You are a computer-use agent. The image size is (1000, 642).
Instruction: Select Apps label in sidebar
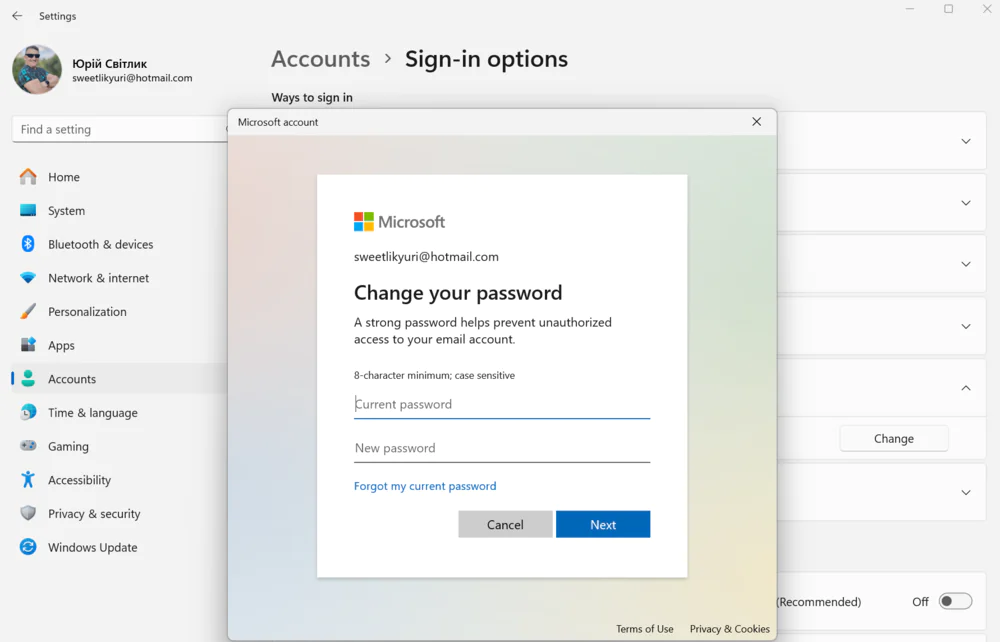pos(61,346)
